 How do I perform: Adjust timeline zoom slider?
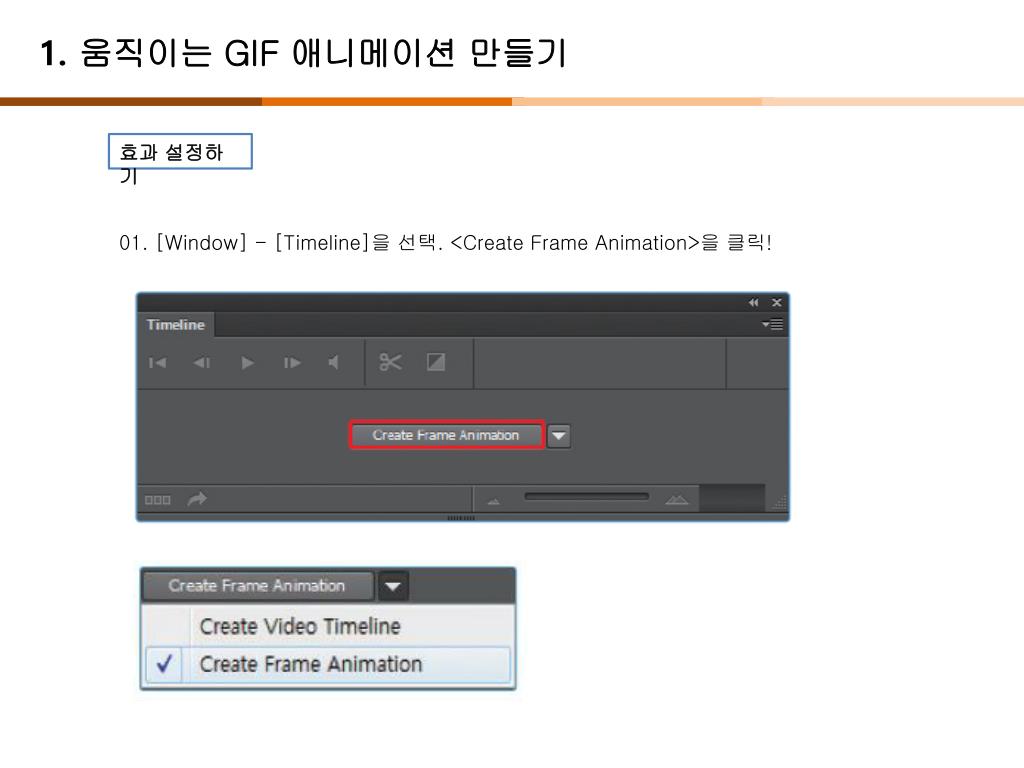pyautogui.click(x=586, y=497)
